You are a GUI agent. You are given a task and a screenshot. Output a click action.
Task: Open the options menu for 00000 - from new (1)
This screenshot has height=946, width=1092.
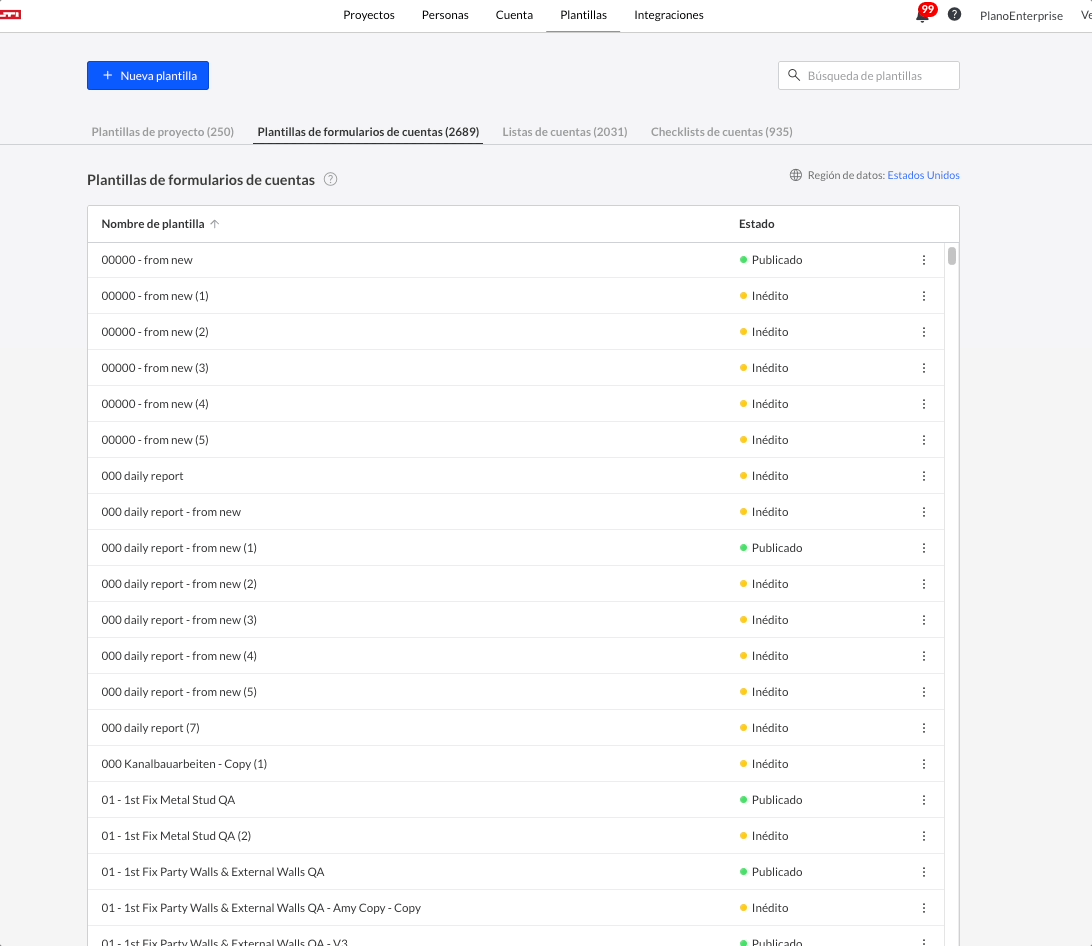tap(923, 296)
